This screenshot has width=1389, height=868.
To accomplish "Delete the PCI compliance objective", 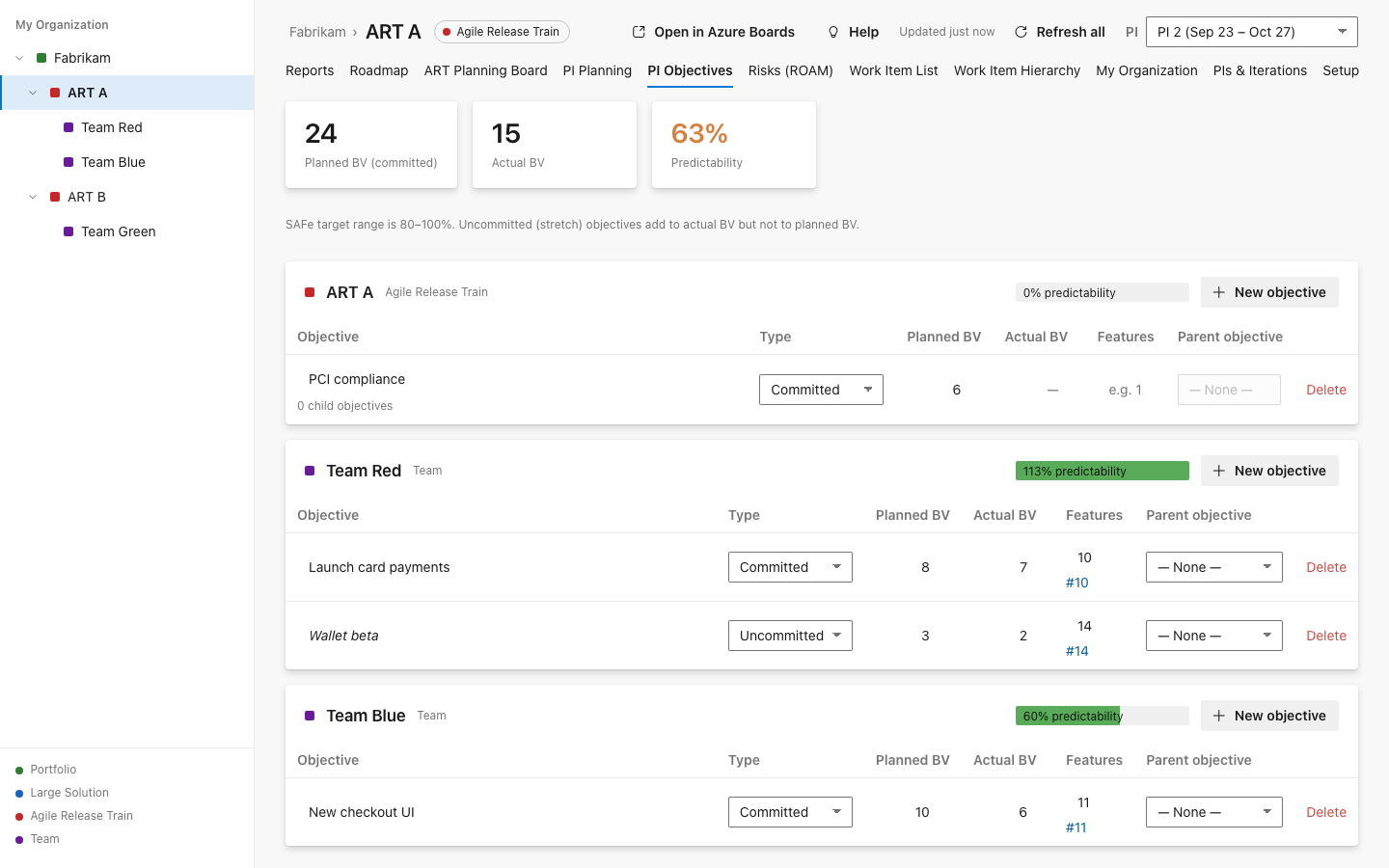I will point(1326,390).
